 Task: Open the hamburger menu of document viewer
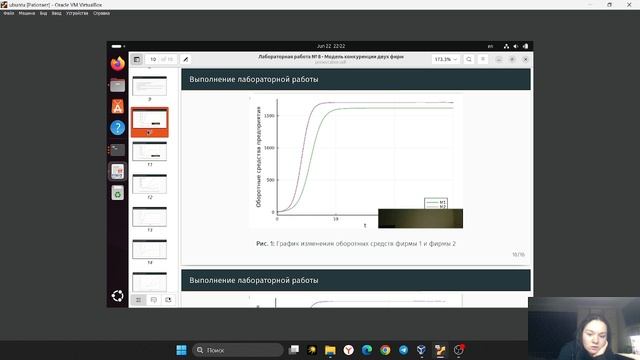tap(483, 60)
